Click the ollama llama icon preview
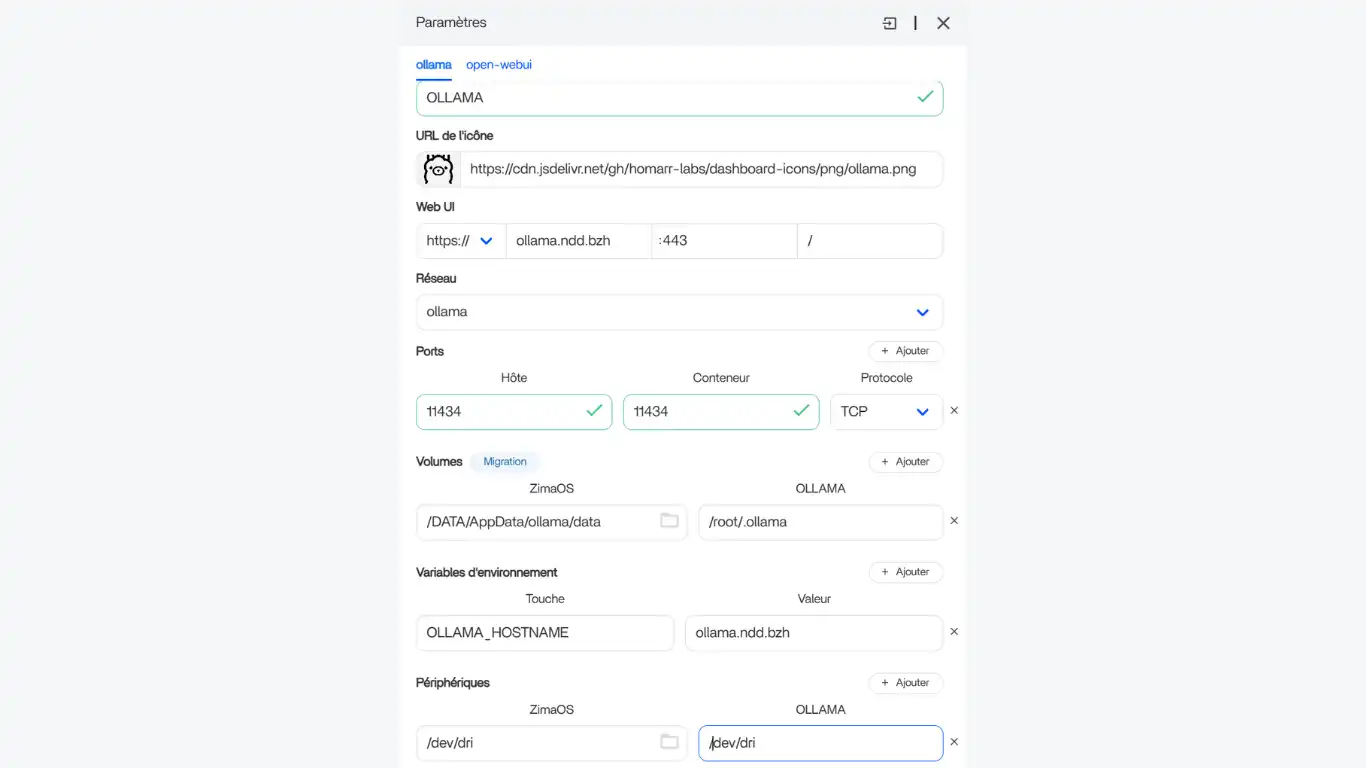 438,169
